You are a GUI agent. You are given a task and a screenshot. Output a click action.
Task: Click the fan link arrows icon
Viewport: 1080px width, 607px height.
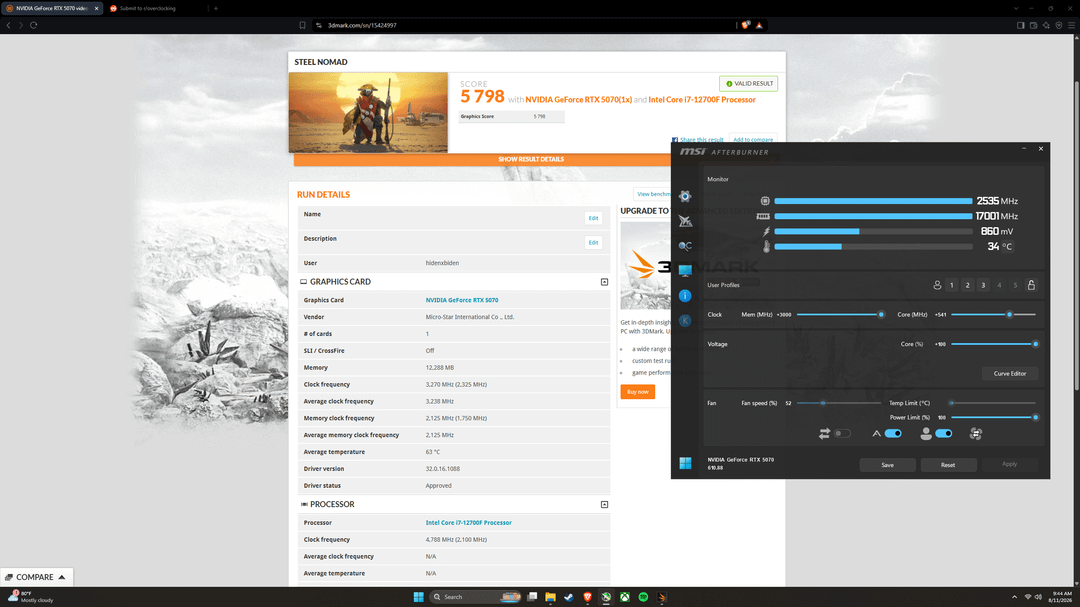click(x=824, y=433)
